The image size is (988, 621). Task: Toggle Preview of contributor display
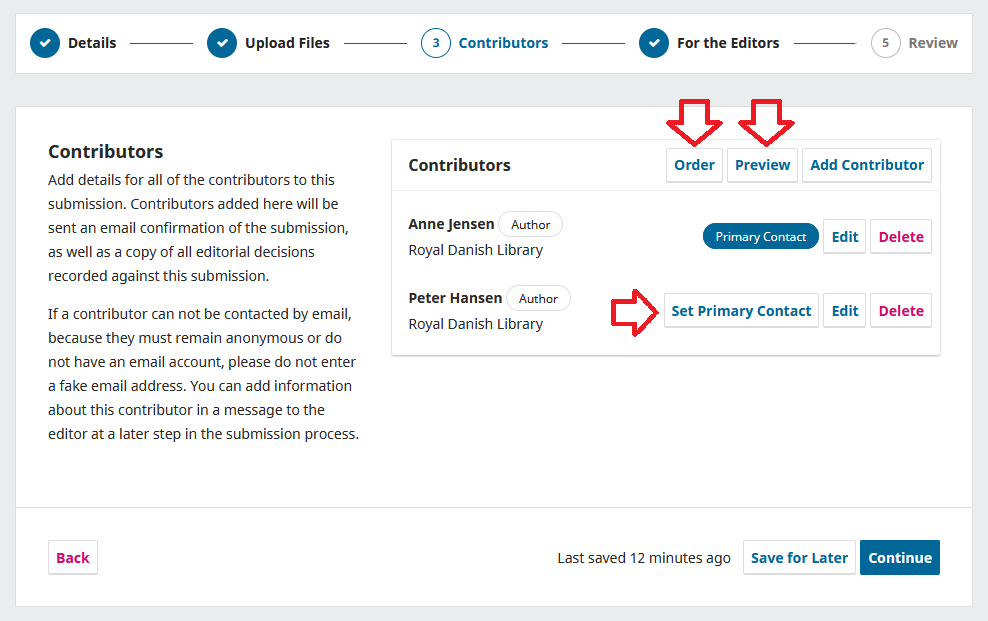tap(762, 165)
